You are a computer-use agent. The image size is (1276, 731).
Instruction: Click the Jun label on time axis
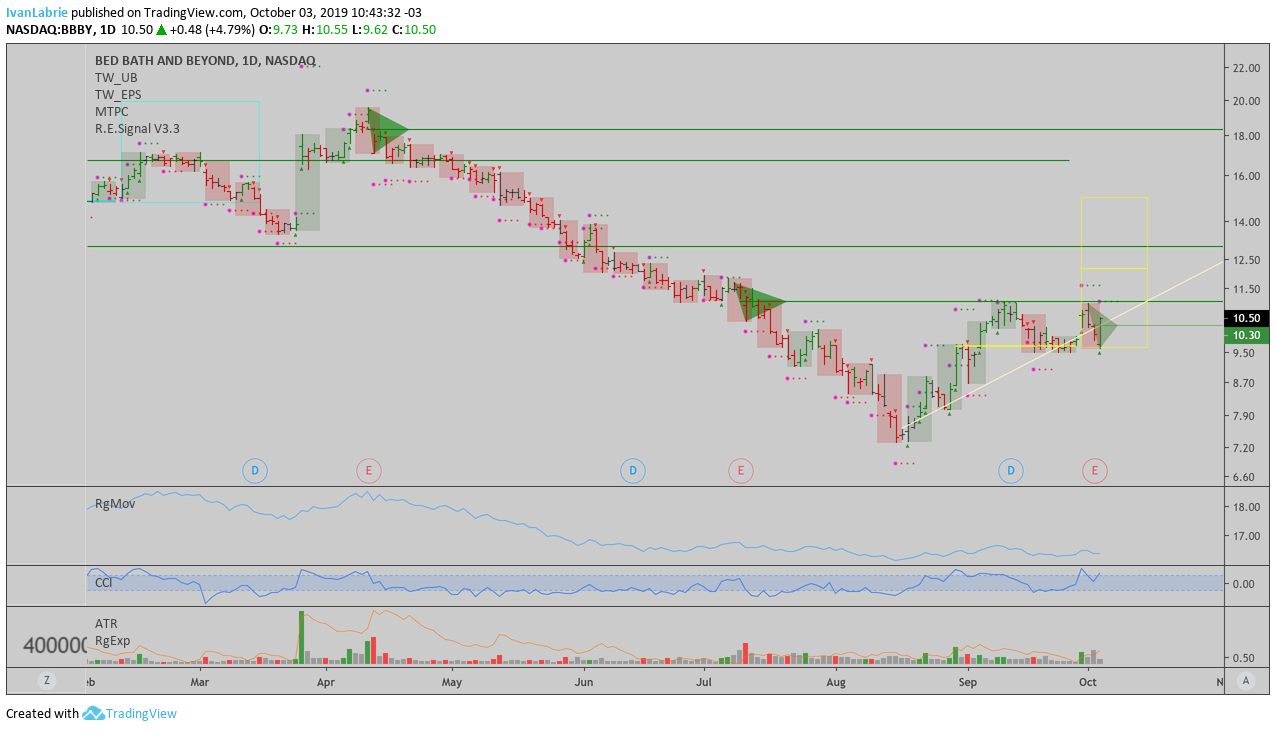click(x=584, y=682)
